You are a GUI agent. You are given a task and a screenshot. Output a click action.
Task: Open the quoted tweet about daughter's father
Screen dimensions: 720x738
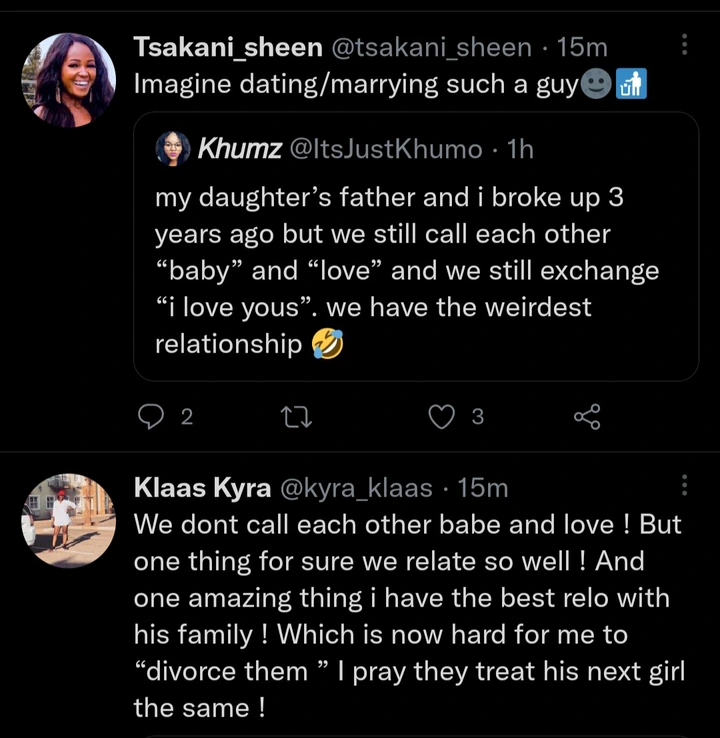[x=415, y=270]
